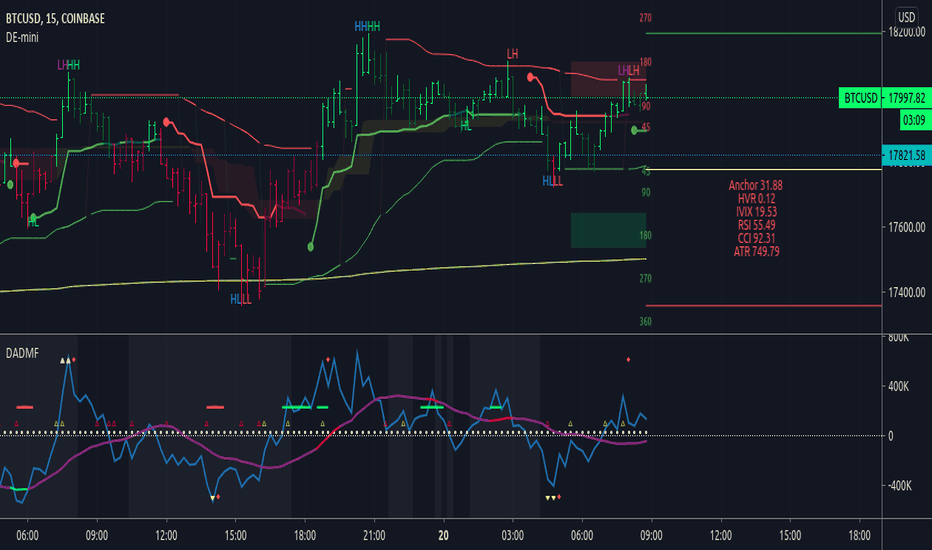Click the BTCUSD green price tag
Viewport: 932px width, 550px height.
pos(860,98)
